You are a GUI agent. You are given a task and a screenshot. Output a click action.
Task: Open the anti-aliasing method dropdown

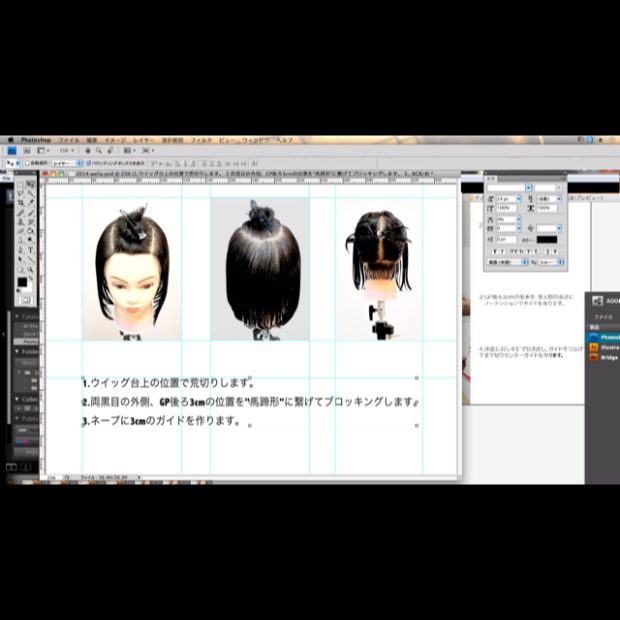tap(551, 262)
